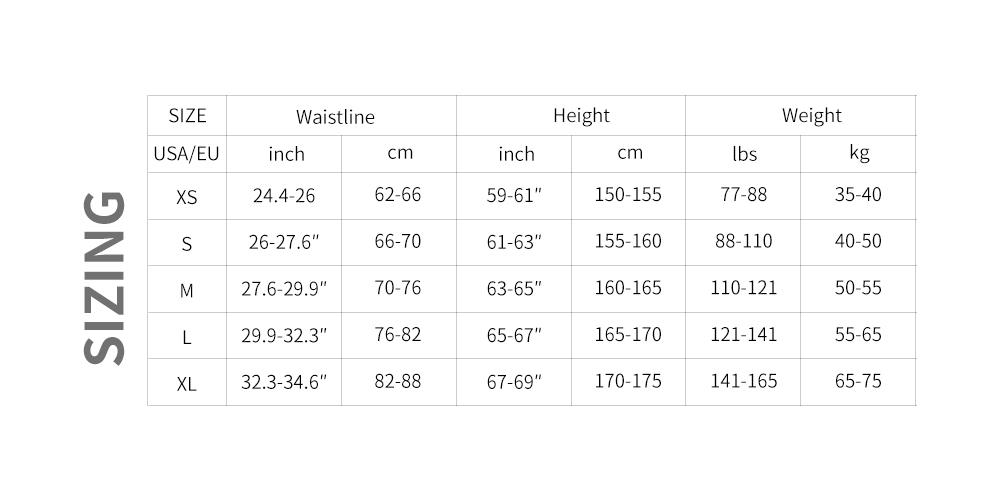Select the M size row label
The height and width of the screenshot is (500, 1000).
[187, 290]
